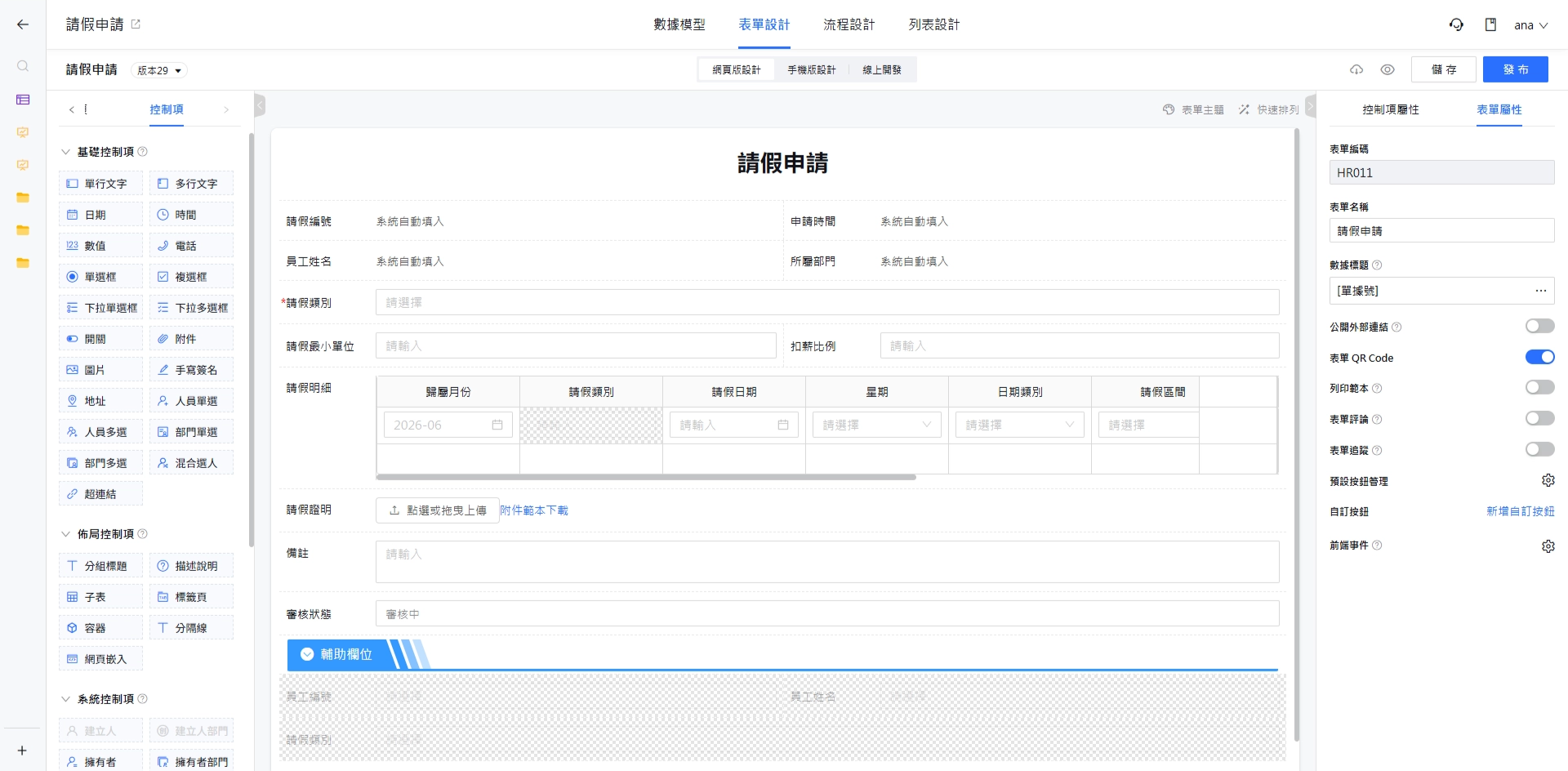
Task: Open 預設按鈕管理 gear settings
Action: 1548,481
